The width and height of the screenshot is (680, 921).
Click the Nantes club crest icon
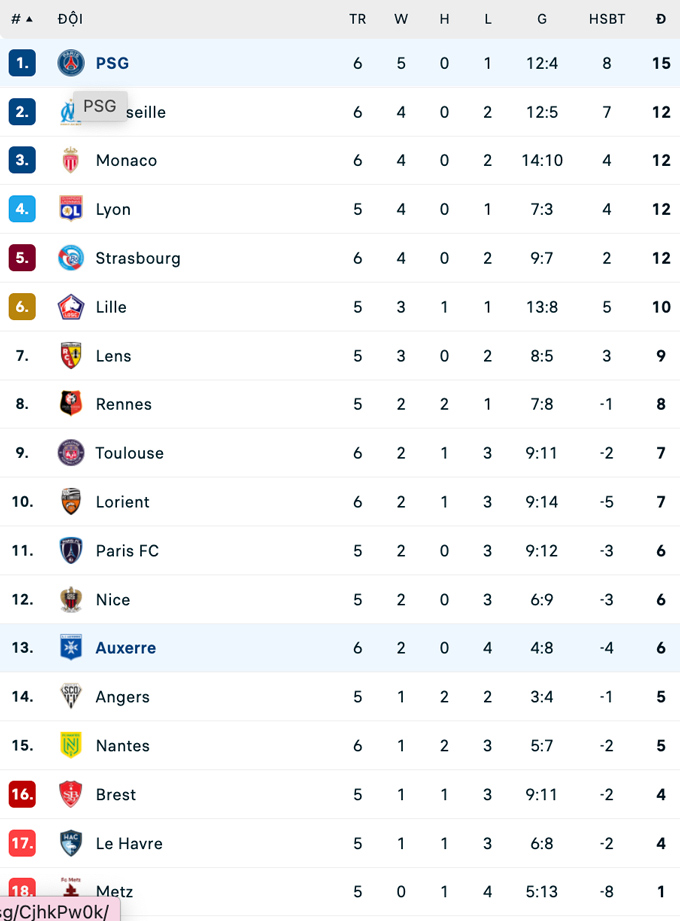pos(71,746)
